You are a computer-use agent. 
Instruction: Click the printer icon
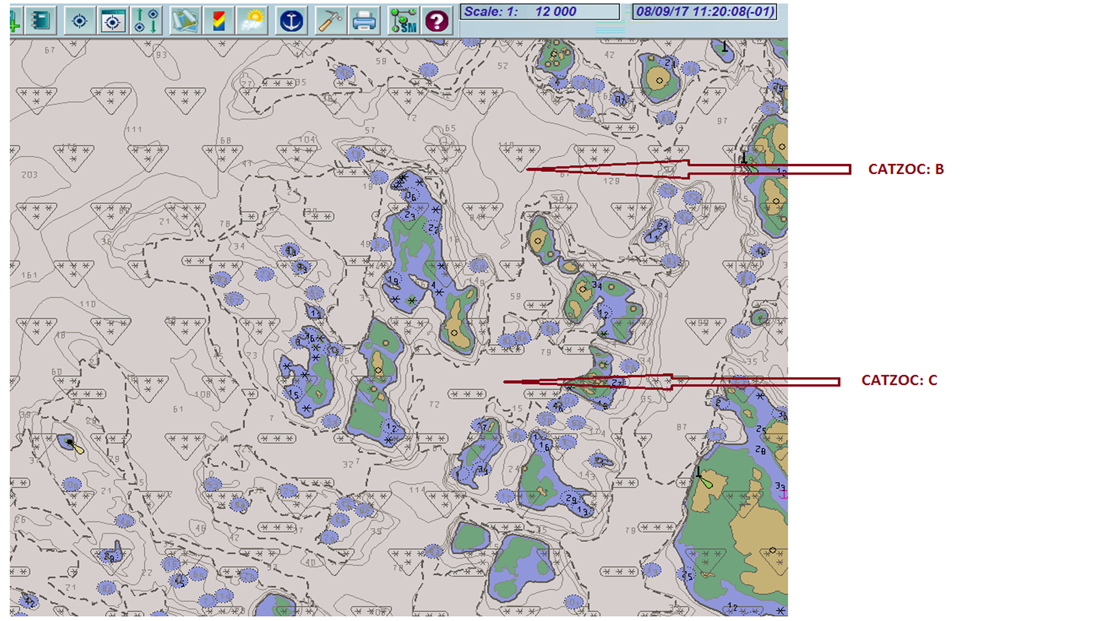pos(364,20)
